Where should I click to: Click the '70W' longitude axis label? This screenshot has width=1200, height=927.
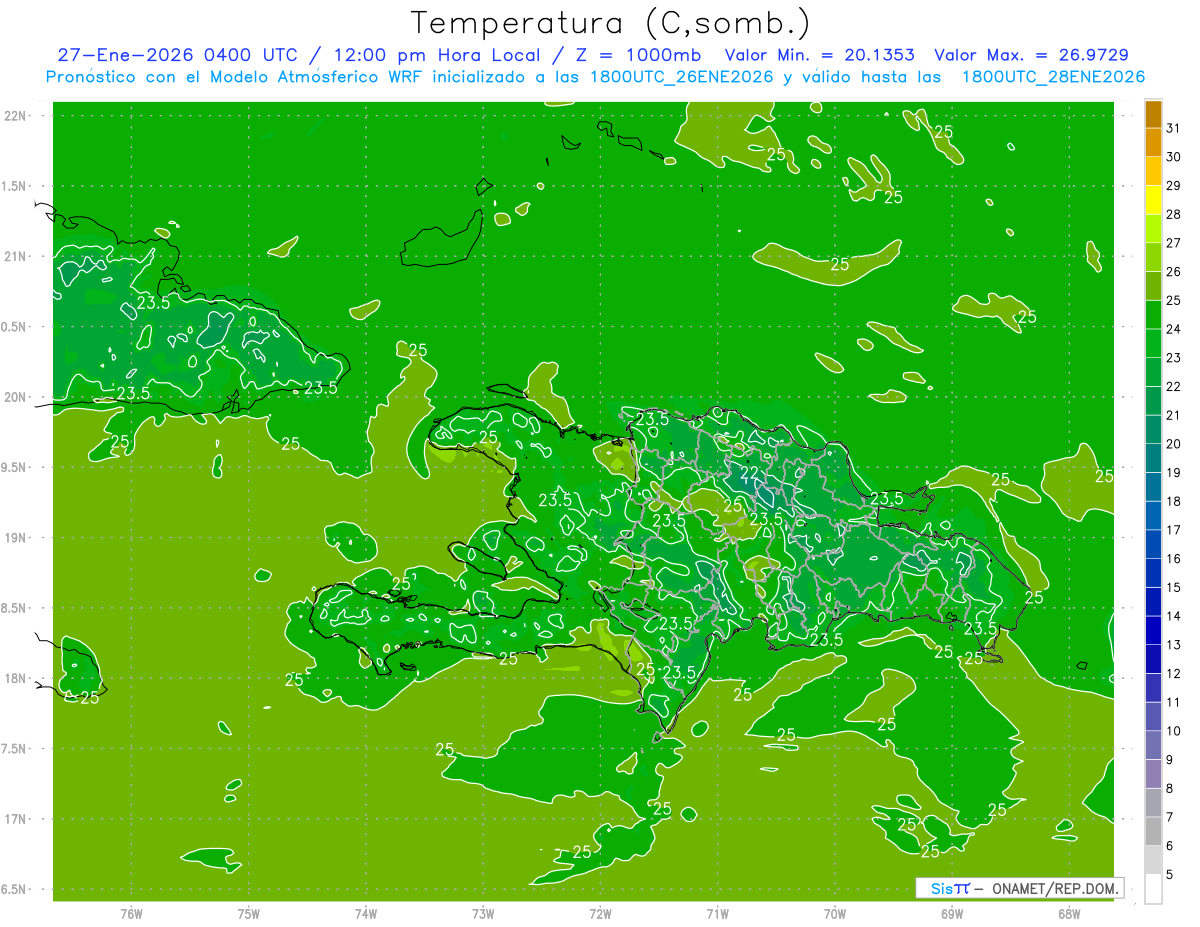point(834,914)
